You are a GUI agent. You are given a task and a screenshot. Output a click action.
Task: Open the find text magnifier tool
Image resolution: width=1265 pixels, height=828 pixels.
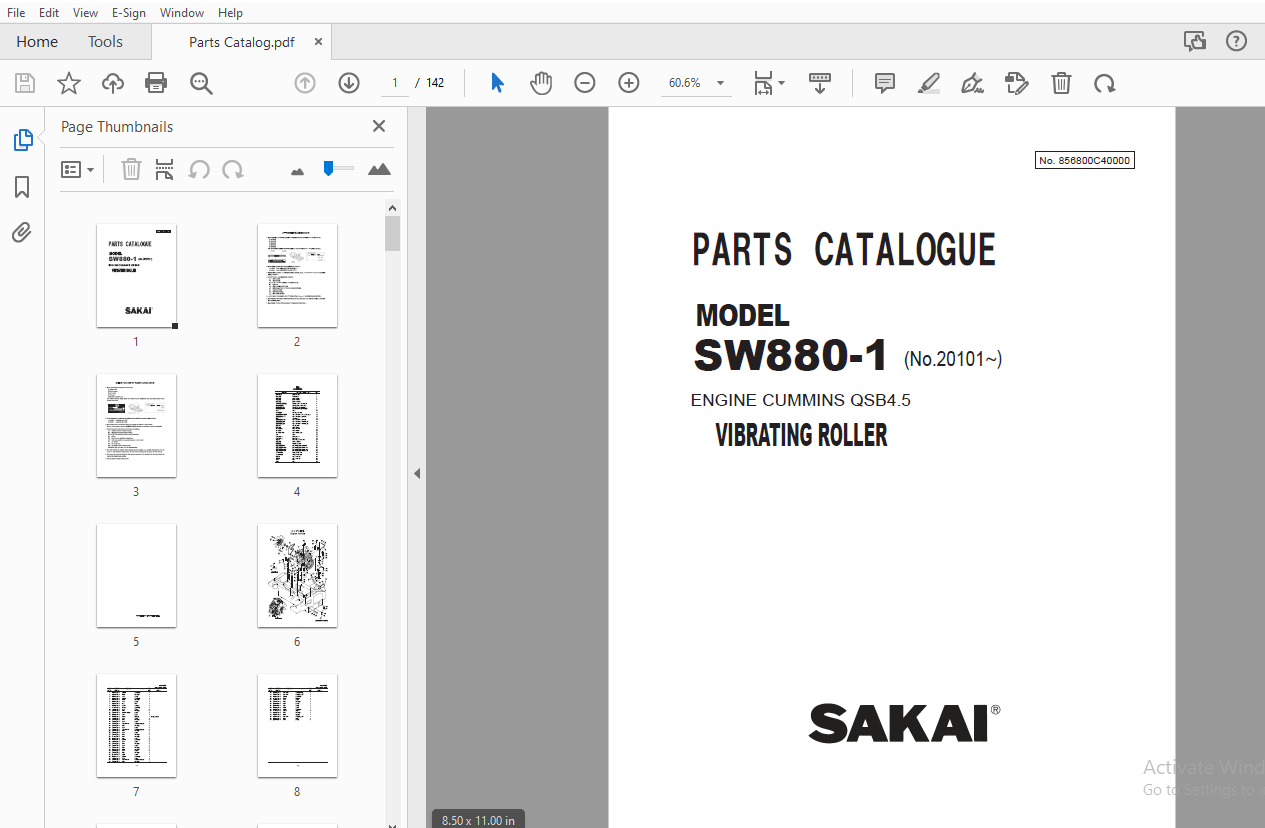pos(202,83)
